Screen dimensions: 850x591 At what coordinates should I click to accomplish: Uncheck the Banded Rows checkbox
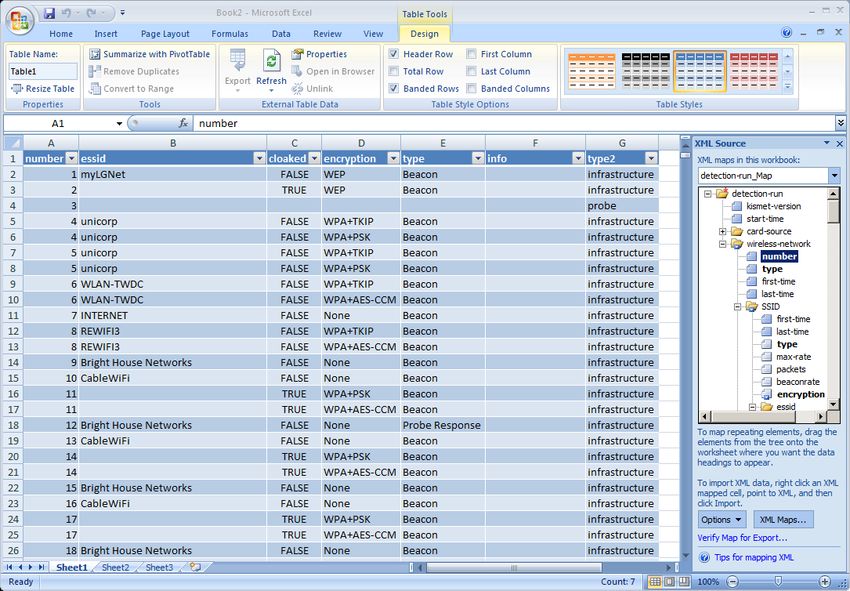click(x=394, y=88)
